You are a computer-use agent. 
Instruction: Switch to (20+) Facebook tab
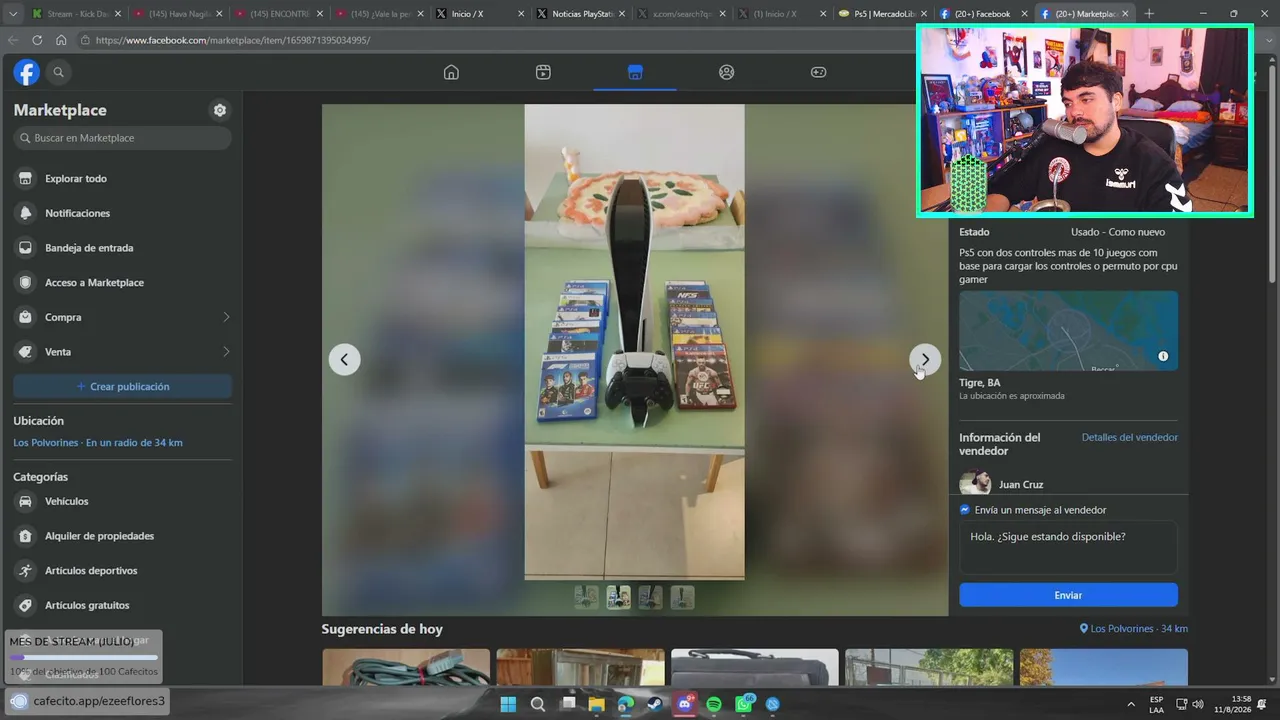(984, 14)
